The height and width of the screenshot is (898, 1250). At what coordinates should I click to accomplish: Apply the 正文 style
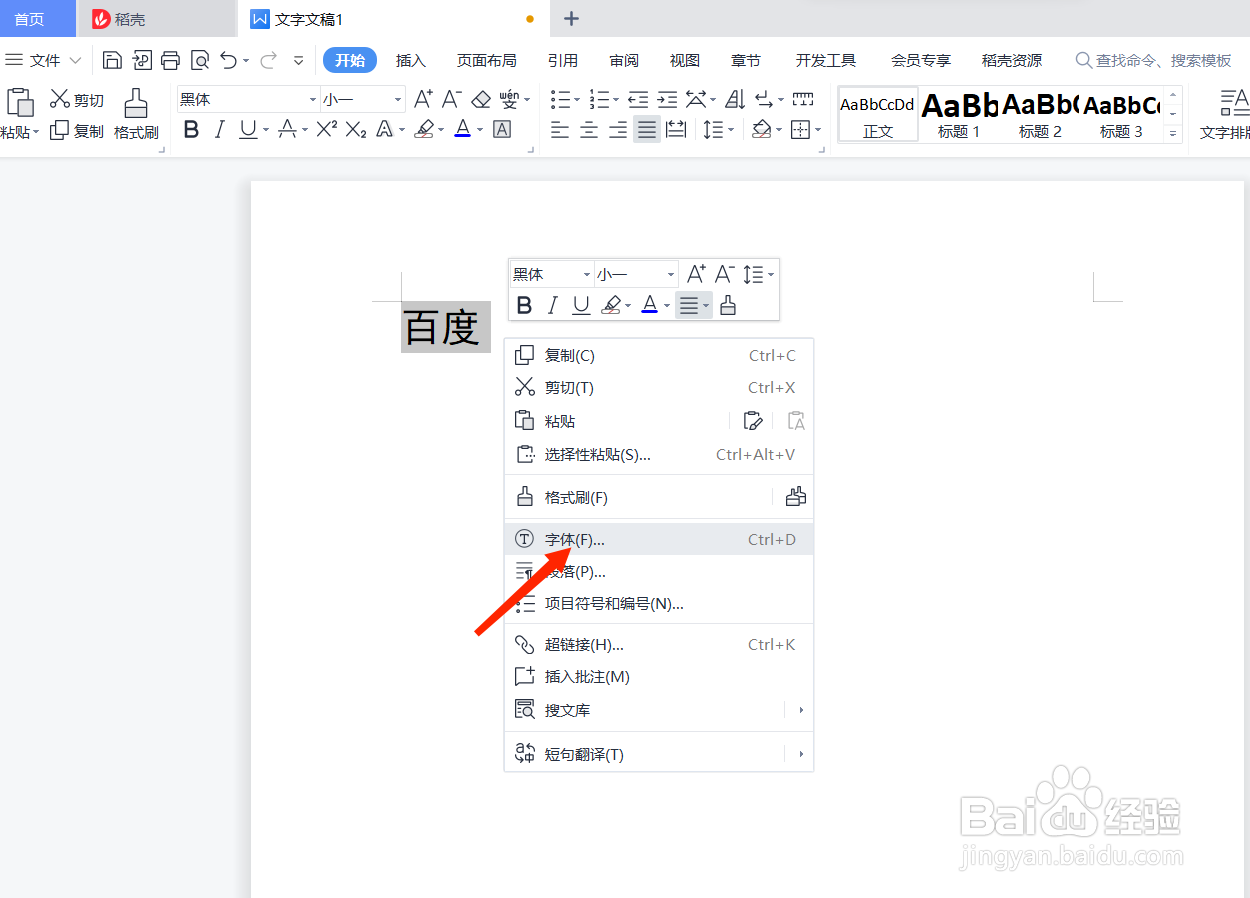pyautogui.click(x=878, y=114)
